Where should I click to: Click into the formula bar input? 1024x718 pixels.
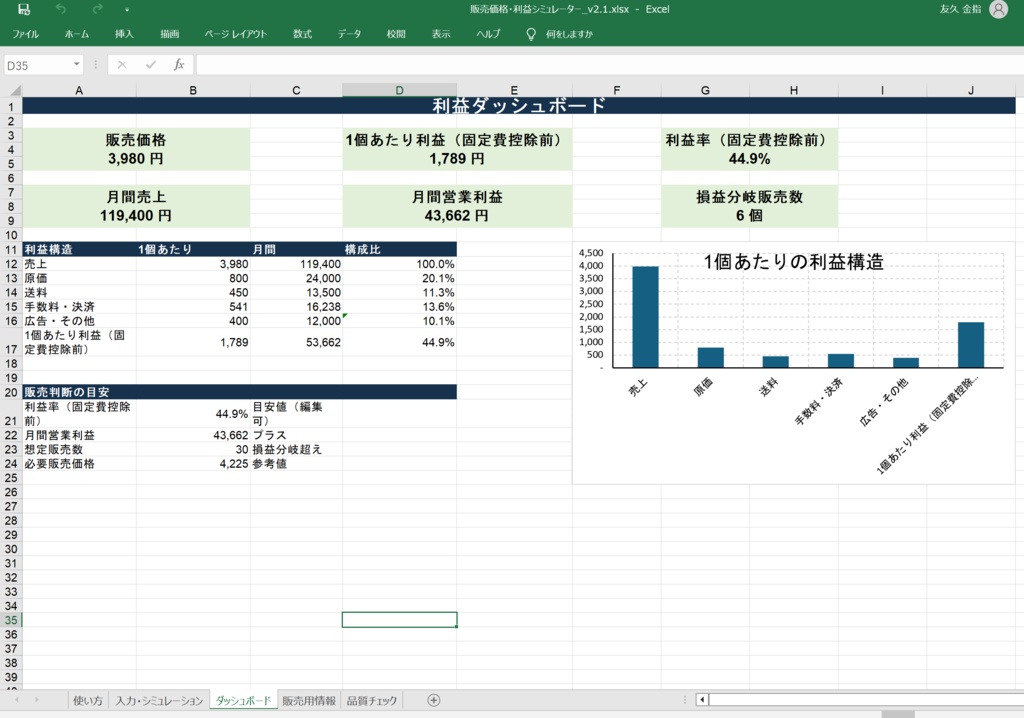[x=609, y=65]
